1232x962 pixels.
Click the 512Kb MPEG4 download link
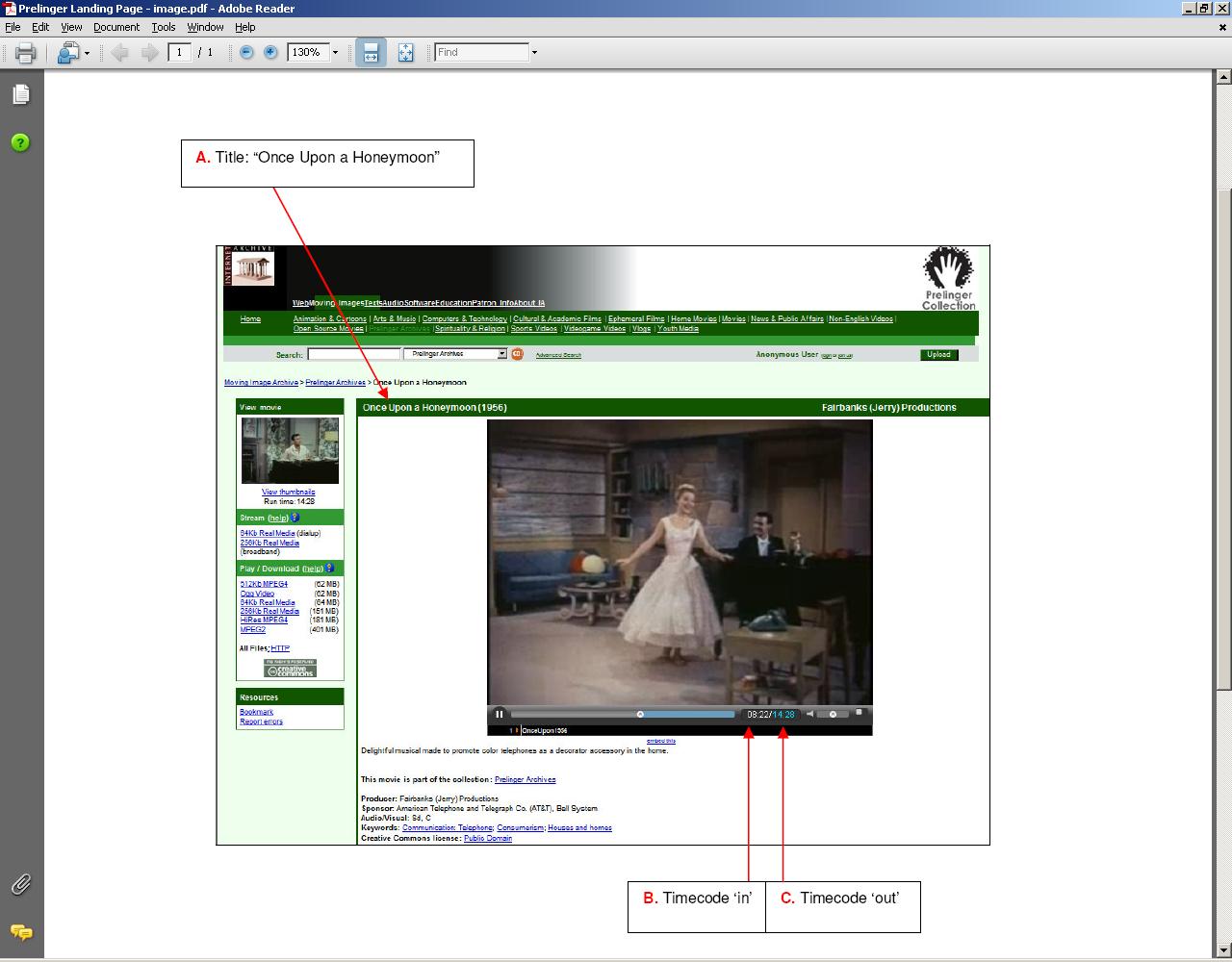click(x=264, y=584)
